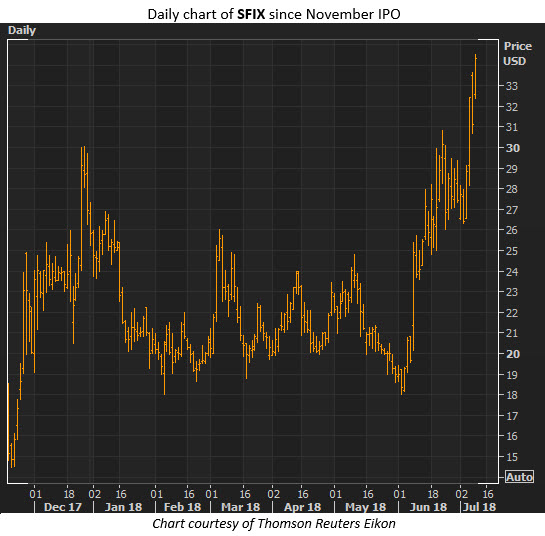Click the 28 price axis value

pos(512,189)
